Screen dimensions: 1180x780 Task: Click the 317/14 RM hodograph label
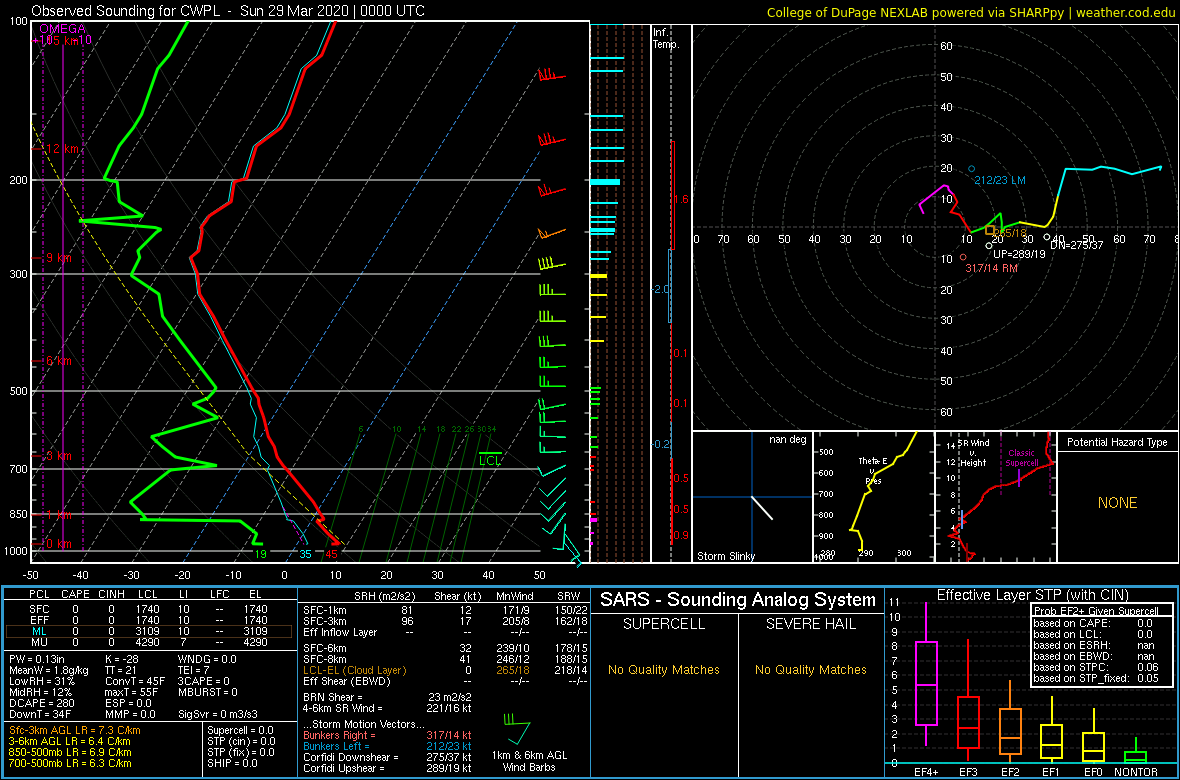[993, 266]
